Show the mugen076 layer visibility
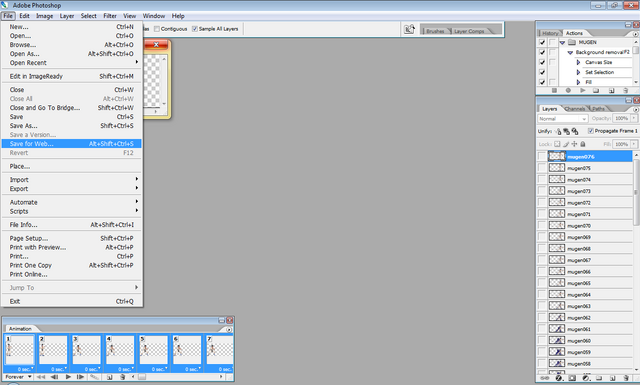Screen dimensions: 640x385 (x=542, y=156)
